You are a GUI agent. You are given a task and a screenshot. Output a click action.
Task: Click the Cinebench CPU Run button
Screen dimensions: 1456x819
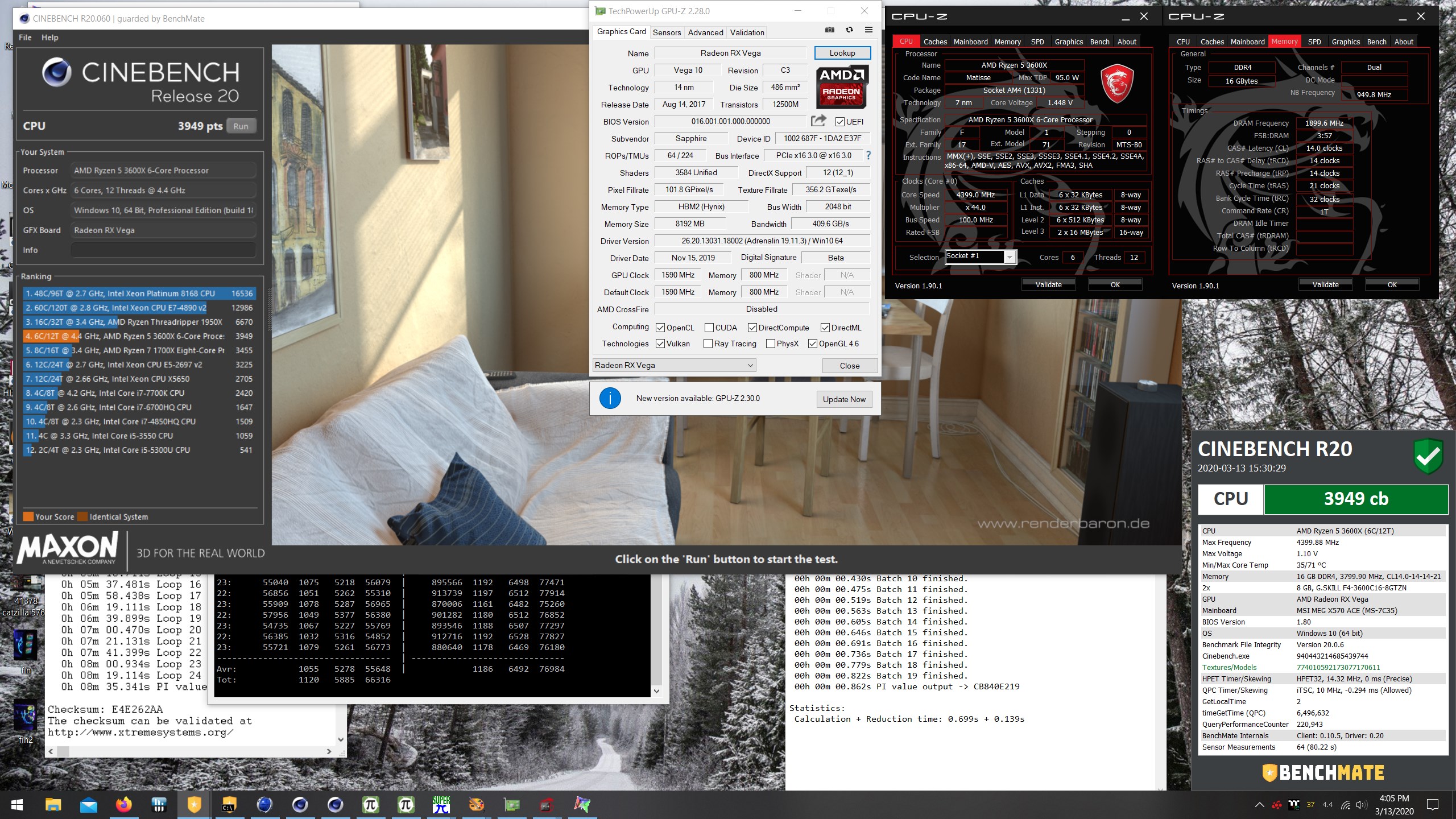coord(241,126)
